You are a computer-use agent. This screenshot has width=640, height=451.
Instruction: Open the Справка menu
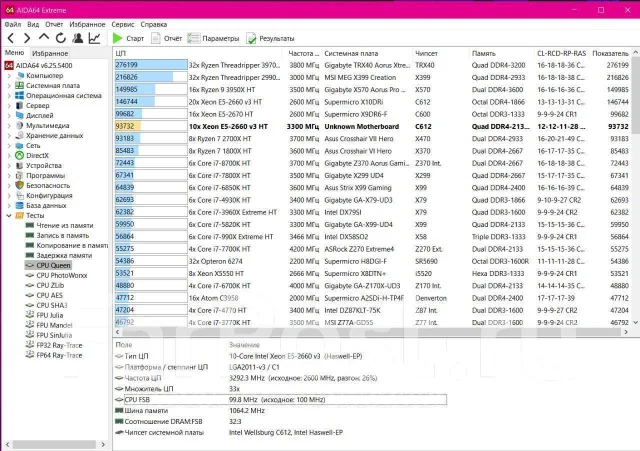tap(153, 24)
